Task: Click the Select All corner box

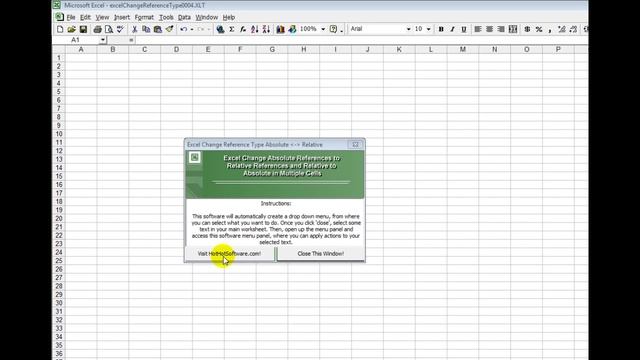Action: [x=59, y=49]
